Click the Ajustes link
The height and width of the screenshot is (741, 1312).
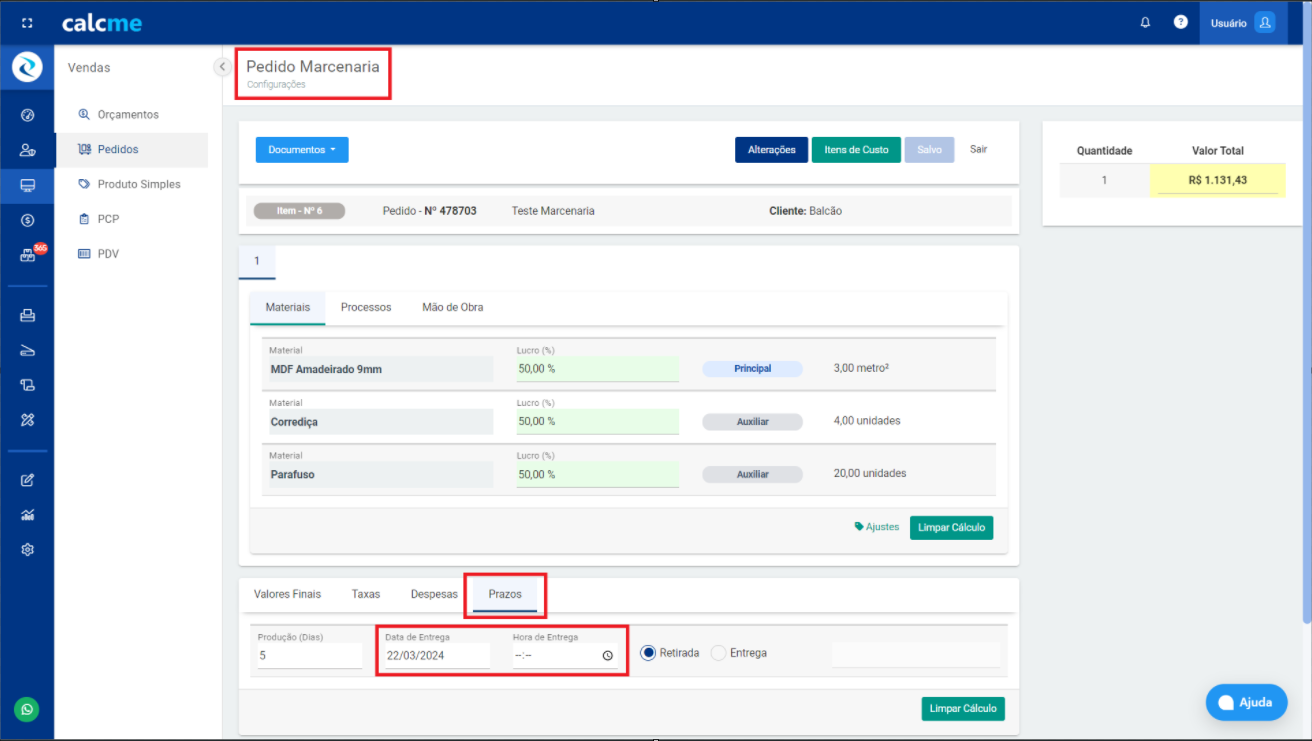click(x=877, y=527)
